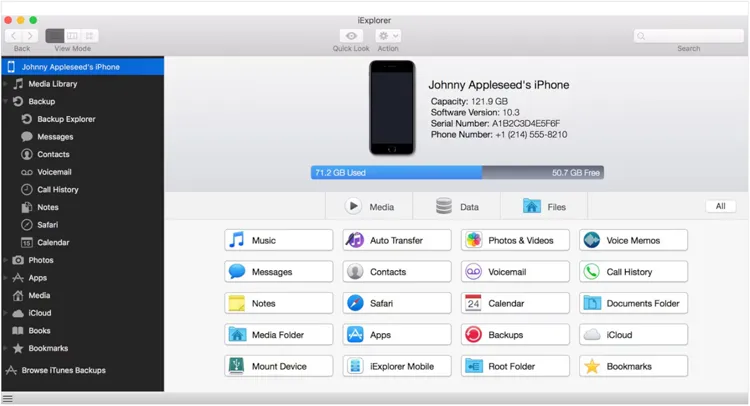Open Auto Transfer in the grid

click(x=397, y=240)
